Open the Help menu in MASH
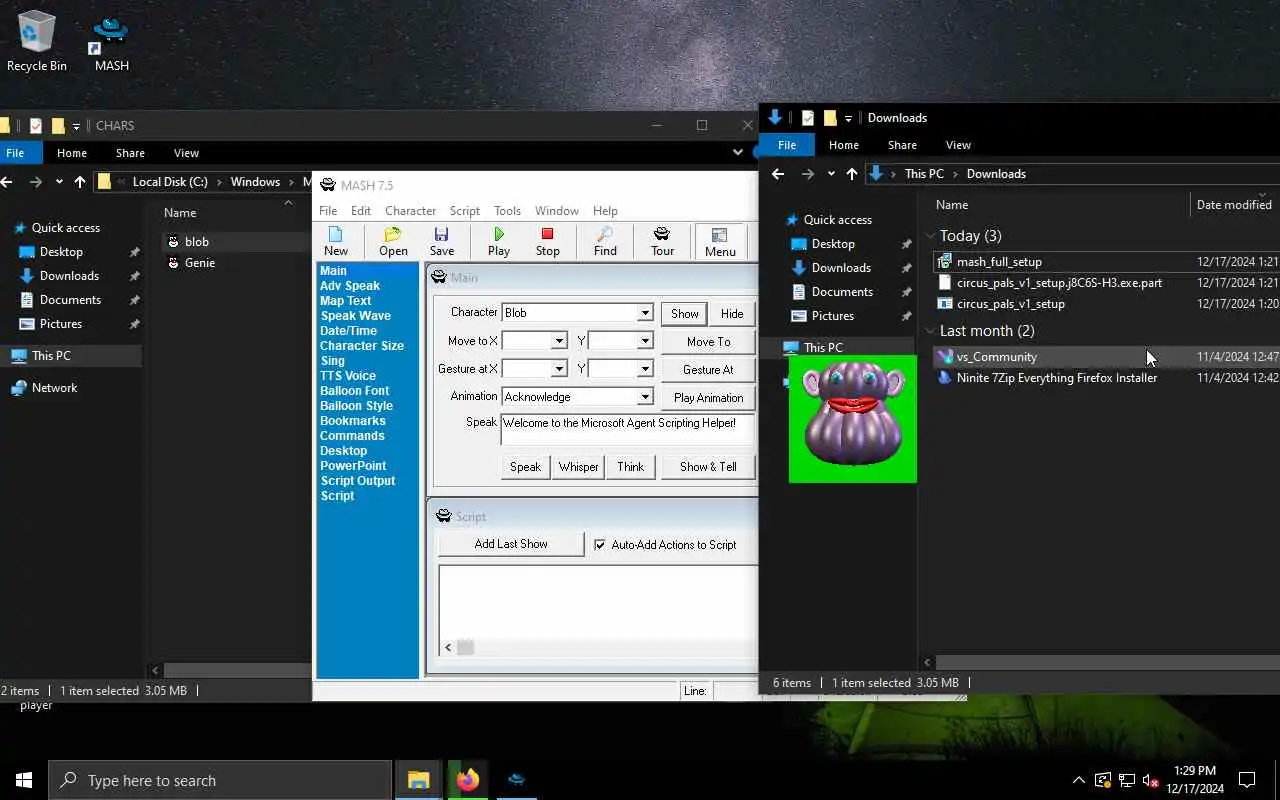The height and width of the screenshot is (800, 1280). pos(605,211)
